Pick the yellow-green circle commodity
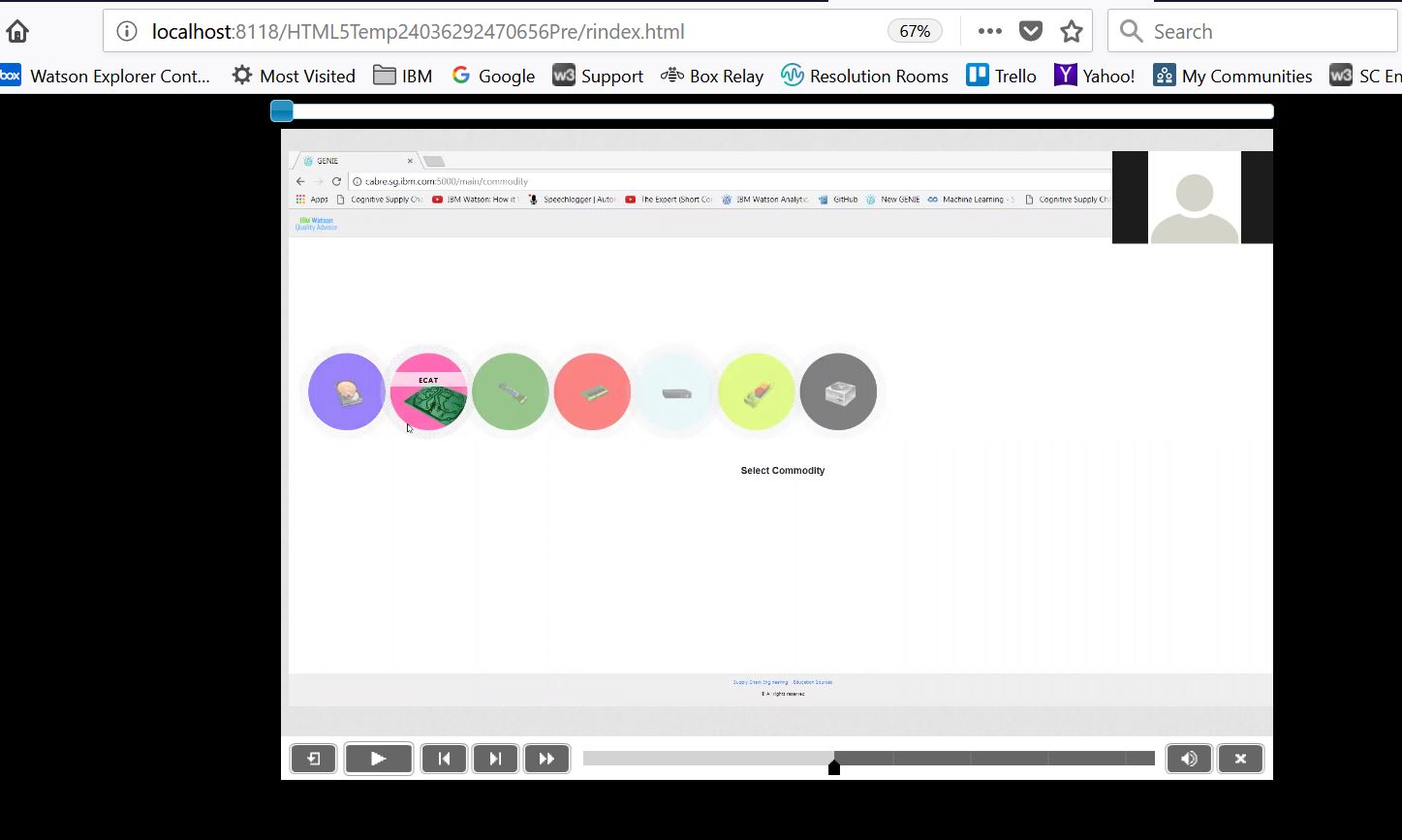This screenshot has width=1402, height=840. coord(757,392)
